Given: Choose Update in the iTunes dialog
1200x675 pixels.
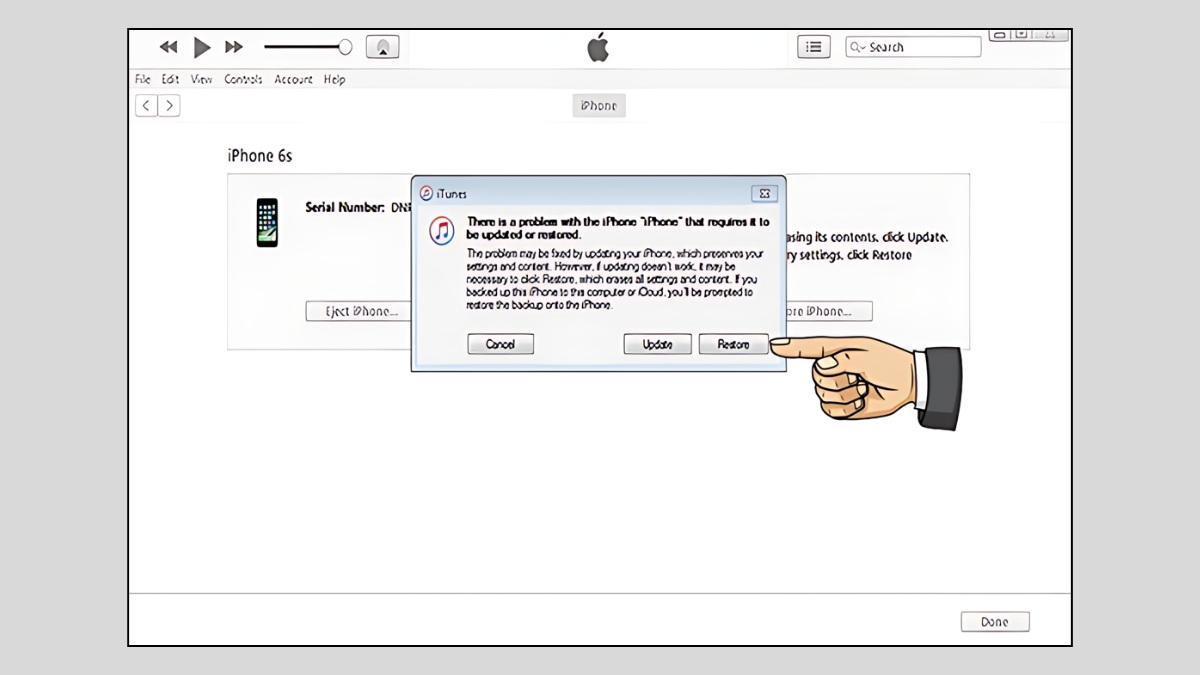Looking at the screenshot, I should tap(657, 344).
